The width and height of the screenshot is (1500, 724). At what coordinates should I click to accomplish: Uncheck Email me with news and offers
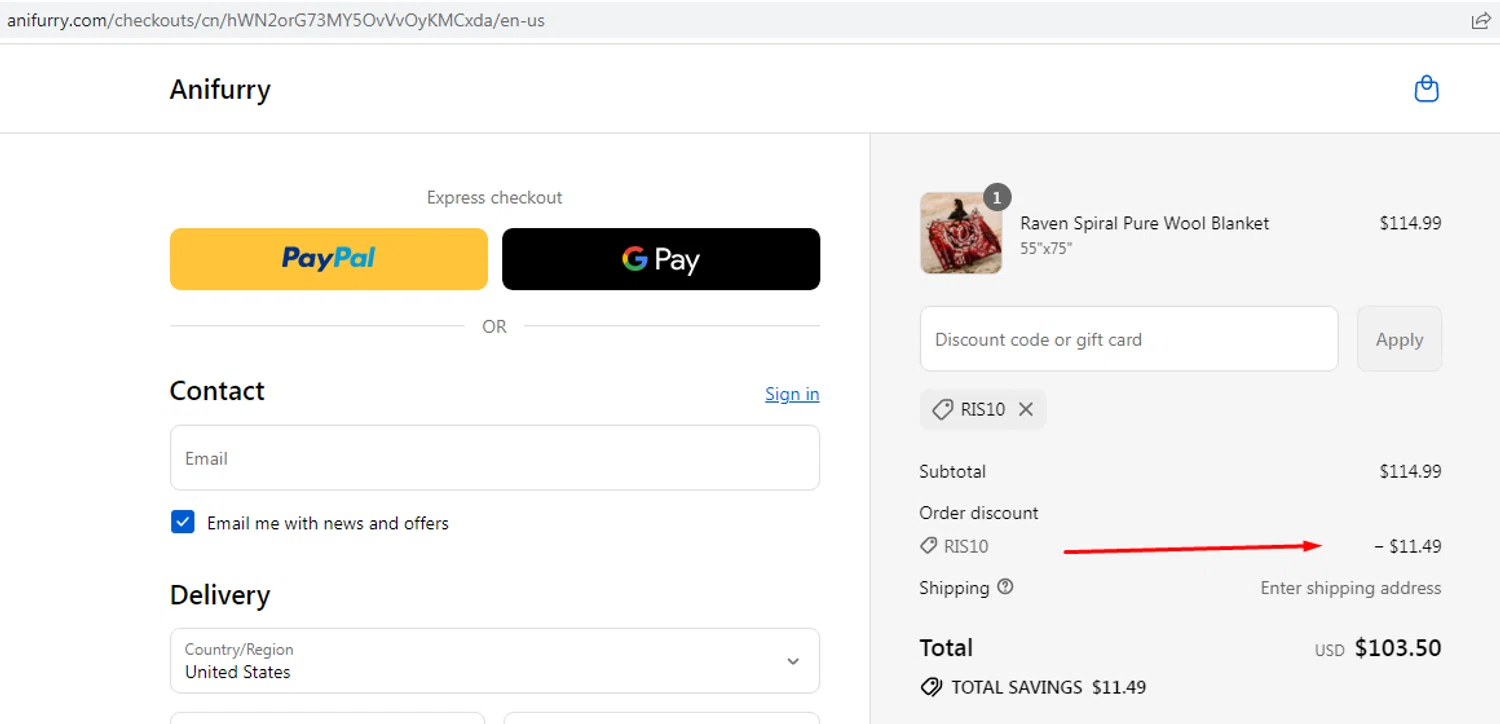pyautogui.click(x=183, y=522)
